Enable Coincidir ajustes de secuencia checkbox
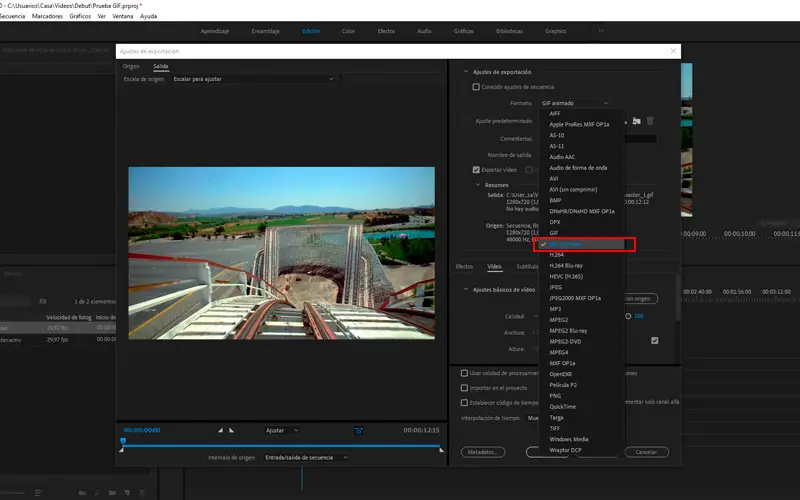This screenshot has width=800, height=500. (476, 87)
